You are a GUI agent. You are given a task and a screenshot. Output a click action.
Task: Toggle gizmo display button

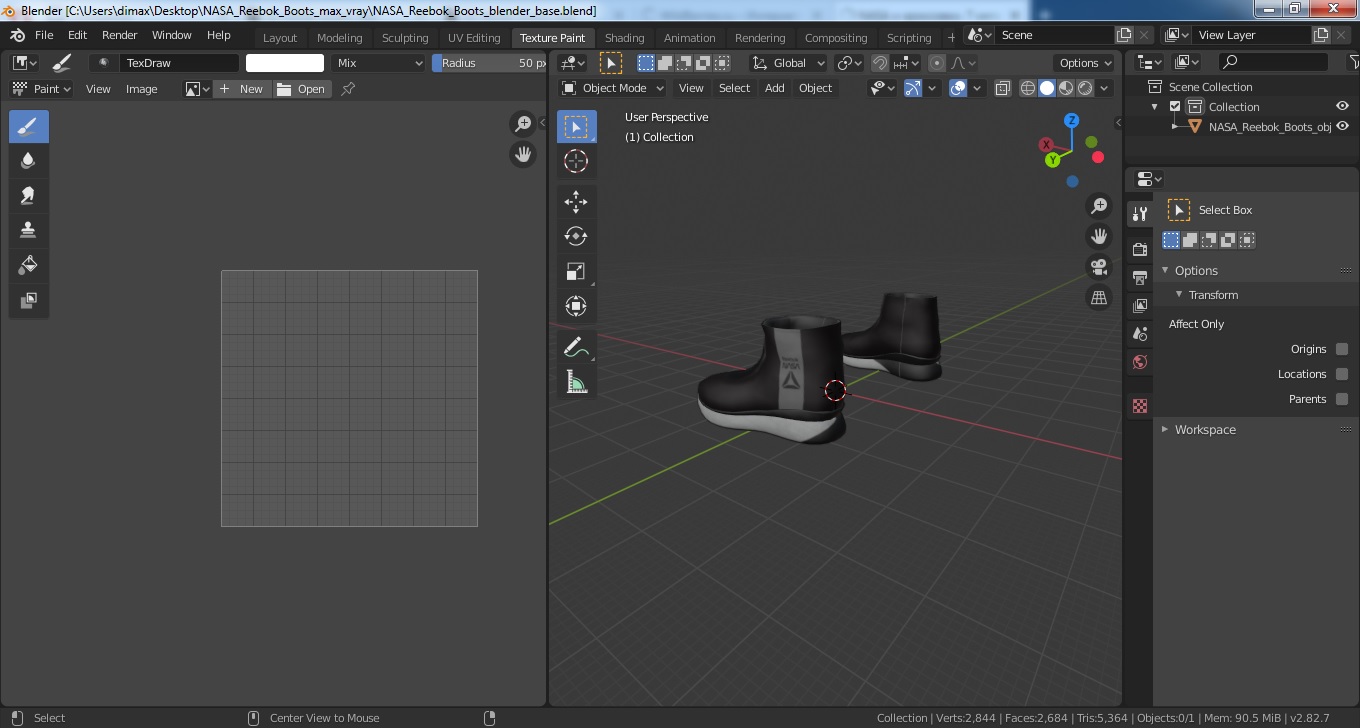pyautogui.click(x=913, y=88)
